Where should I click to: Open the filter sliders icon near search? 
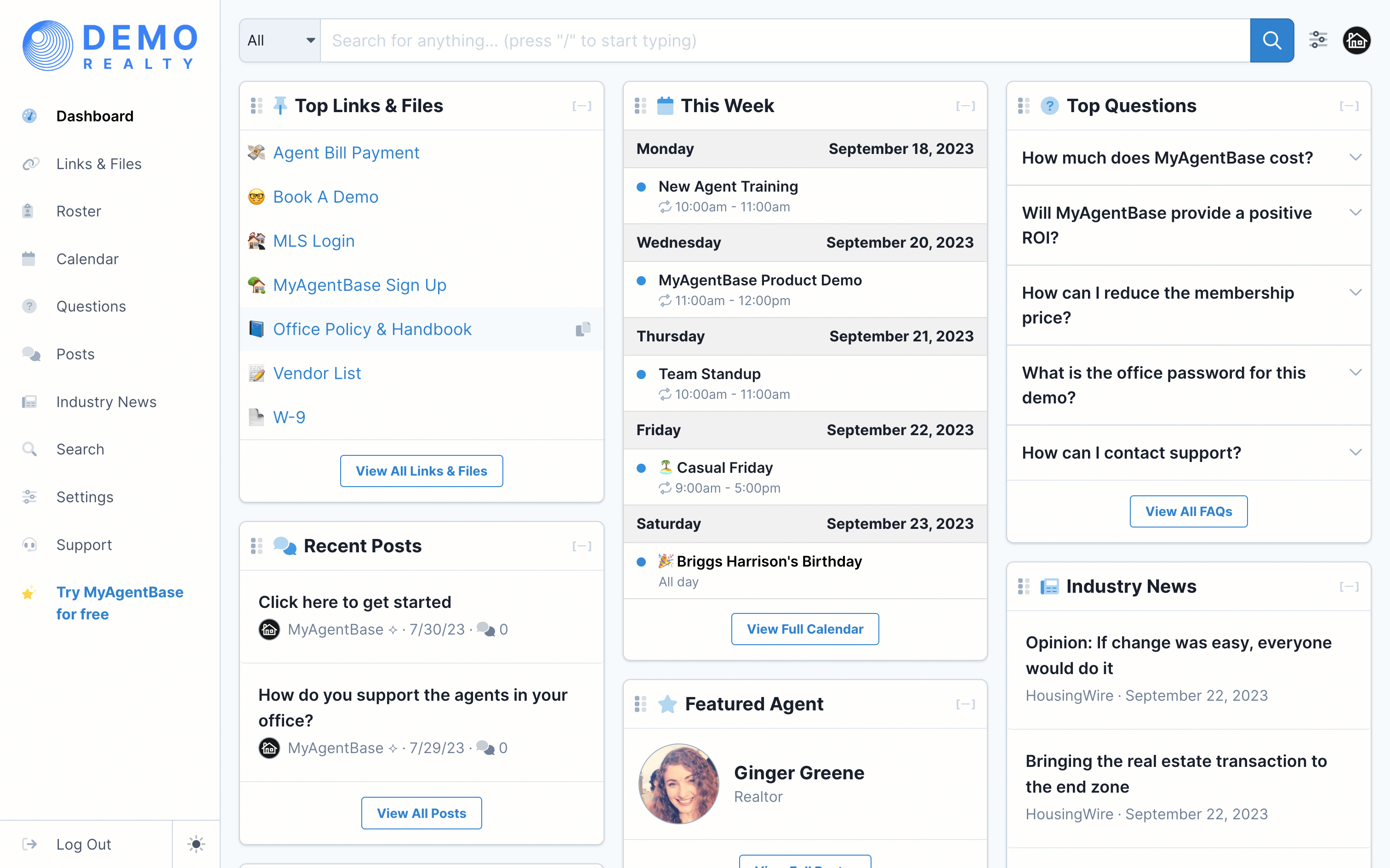[1318, 40]
